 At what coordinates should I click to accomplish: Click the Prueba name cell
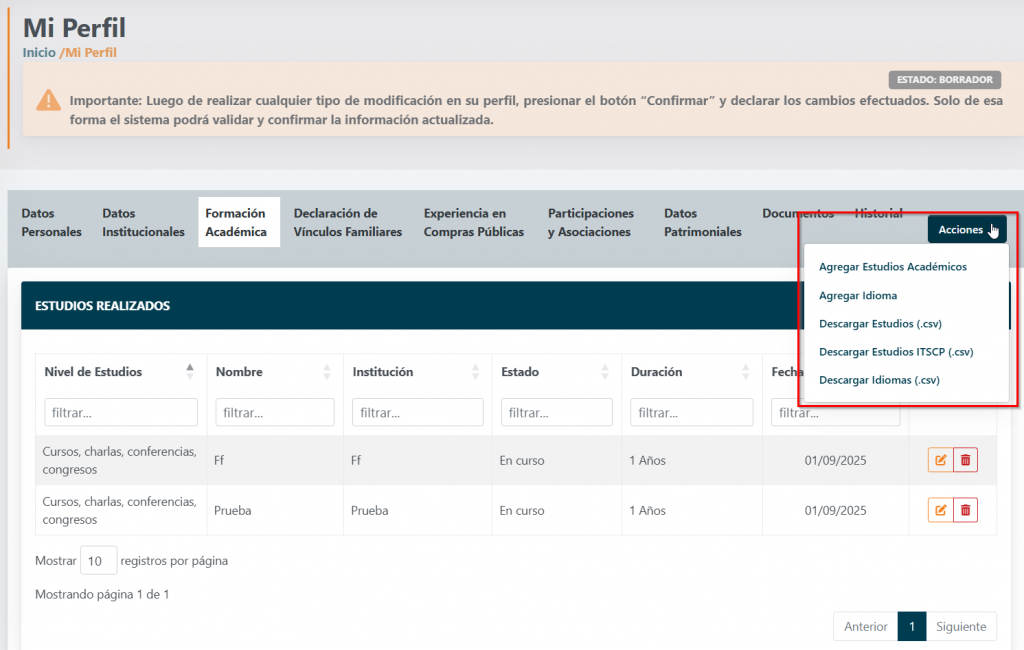click(x=274, y=510)
